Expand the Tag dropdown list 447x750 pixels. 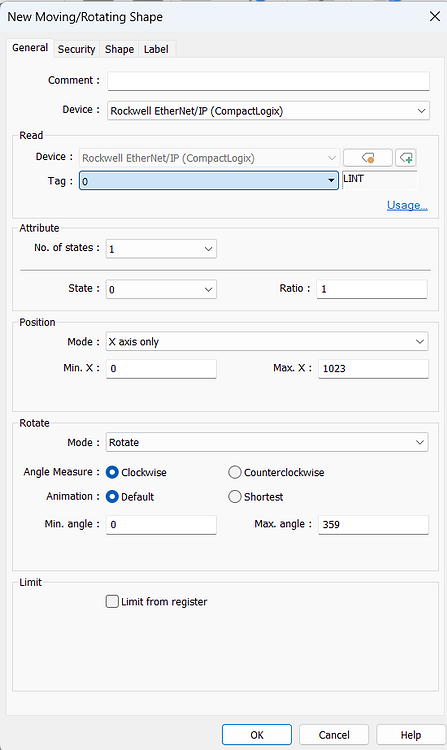pos(331,181)
